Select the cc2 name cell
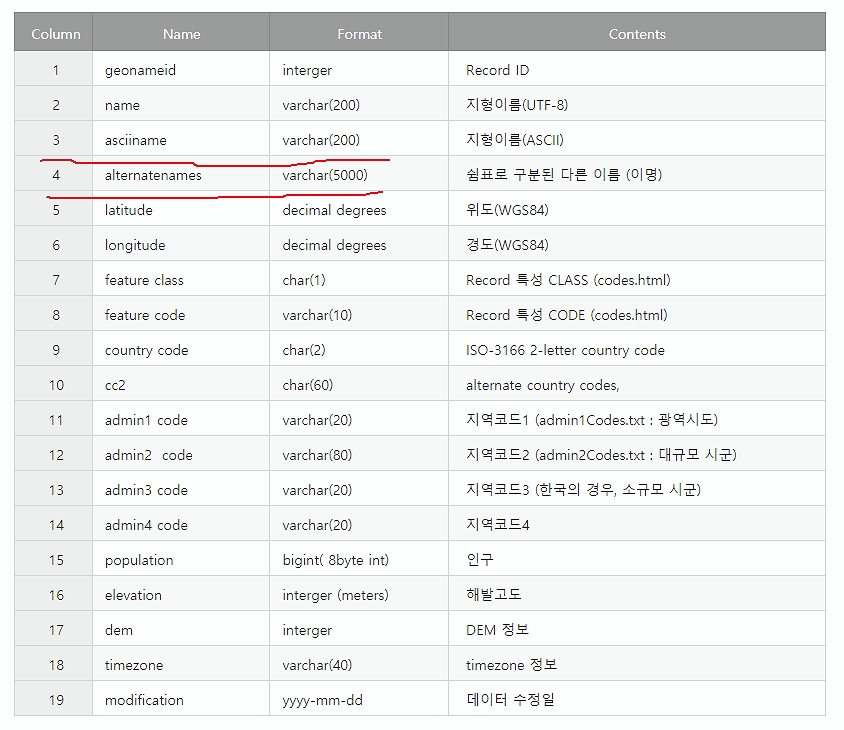This screenshot has height=730, width=844. tap(117, 385)
